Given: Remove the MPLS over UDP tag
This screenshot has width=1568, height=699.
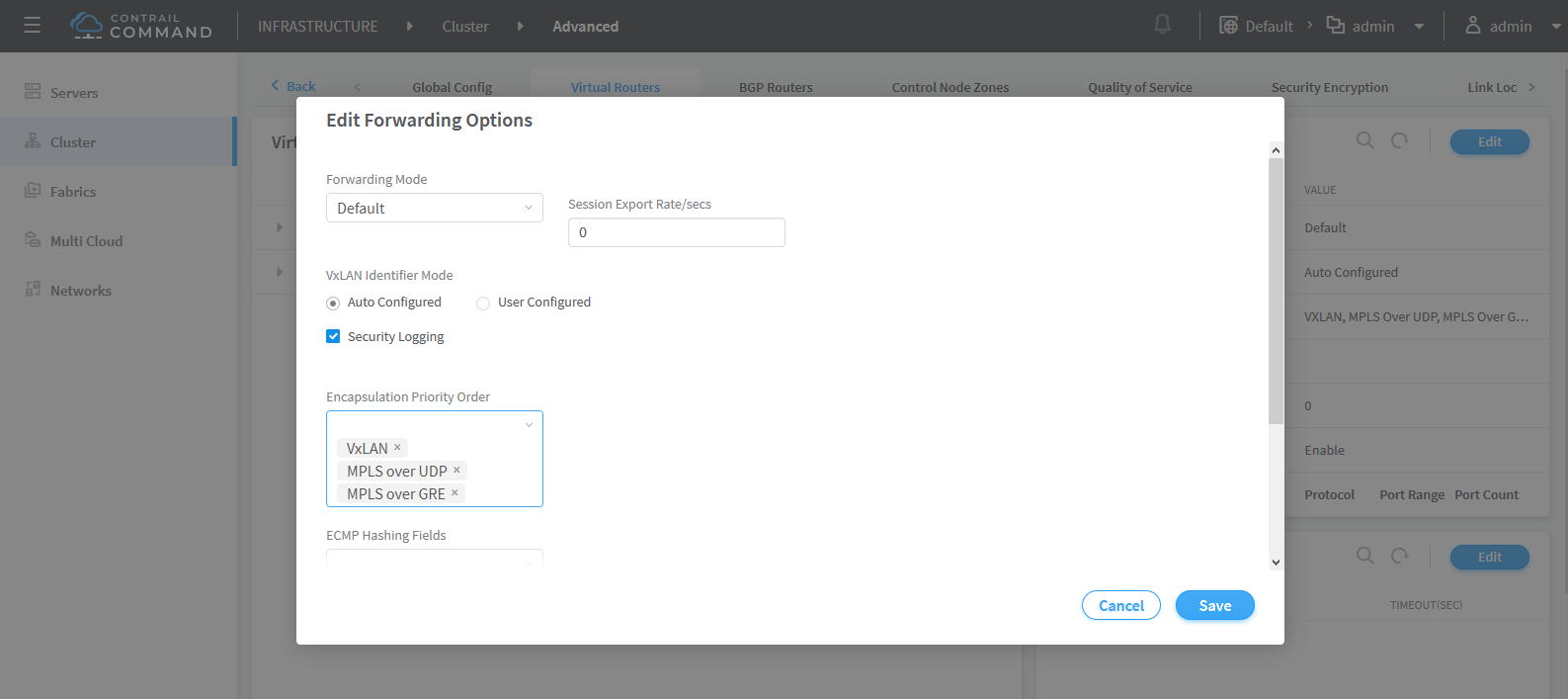Looking at the screenshot, I should click(456, 470).
